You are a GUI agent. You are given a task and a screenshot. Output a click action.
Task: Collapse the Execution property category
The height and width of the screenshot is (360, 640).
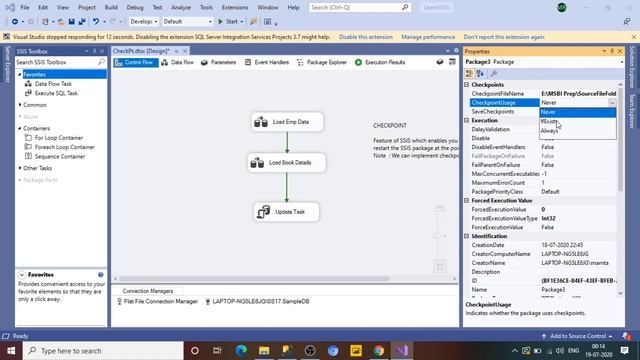[467, 120]
